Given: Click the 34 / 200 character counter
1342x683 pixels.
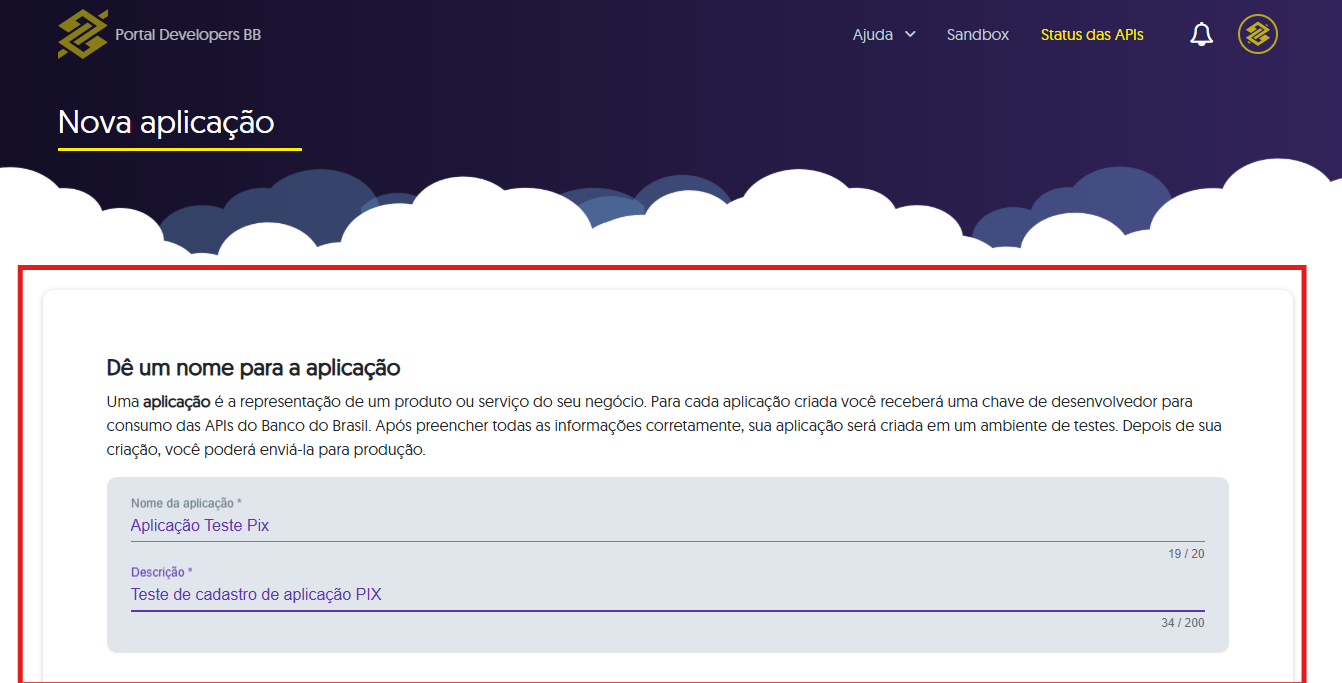Looking at the screenshot, I should click(x=1182, y=623).
